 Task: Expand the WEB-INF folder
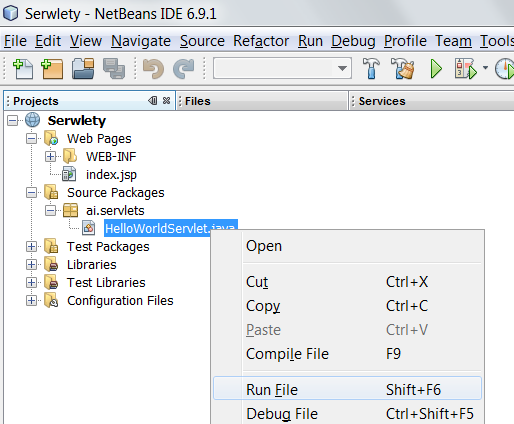tap(50, 157)
